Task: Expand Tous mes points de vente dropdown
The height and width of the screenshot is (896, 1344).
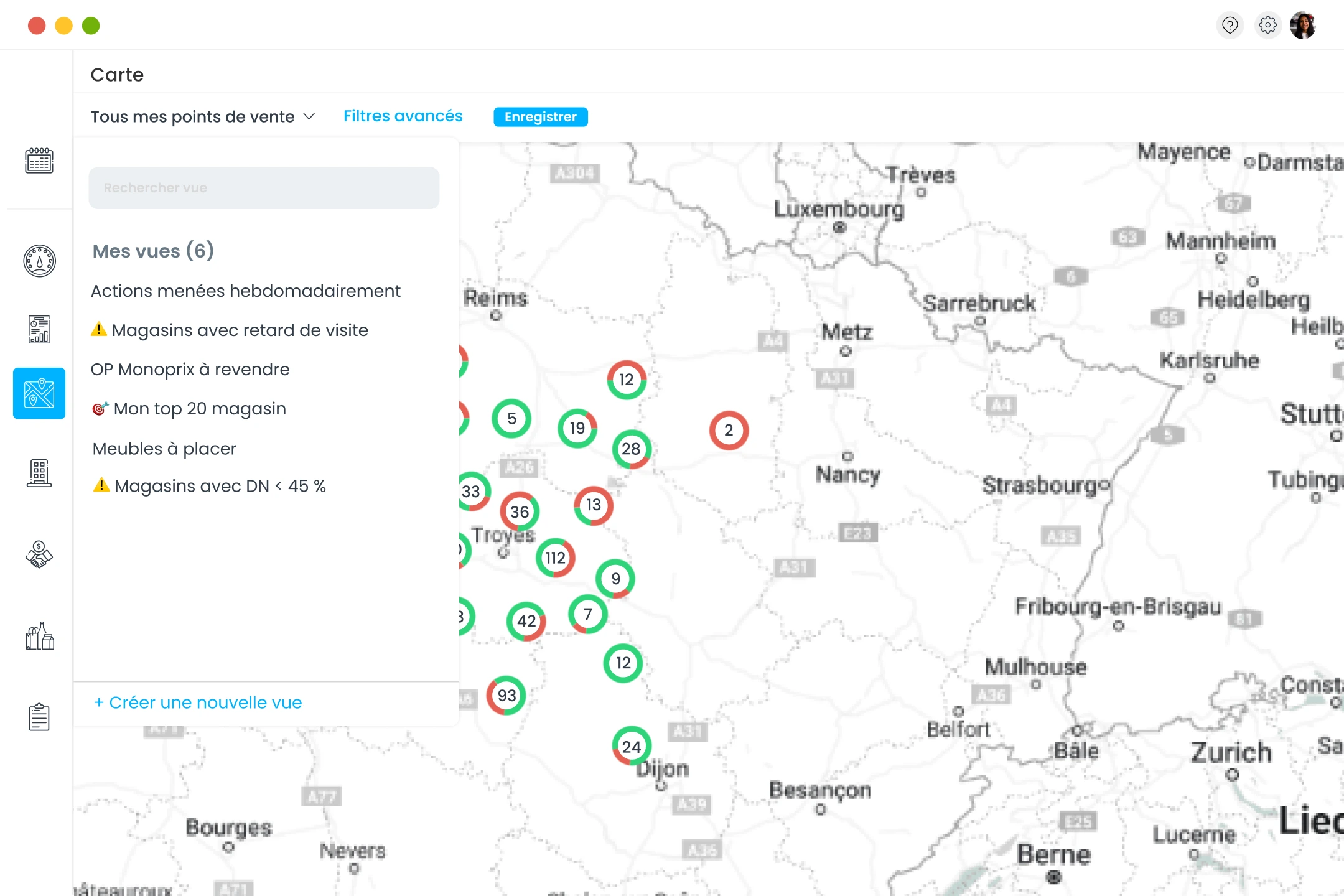Action: (203, 117)
